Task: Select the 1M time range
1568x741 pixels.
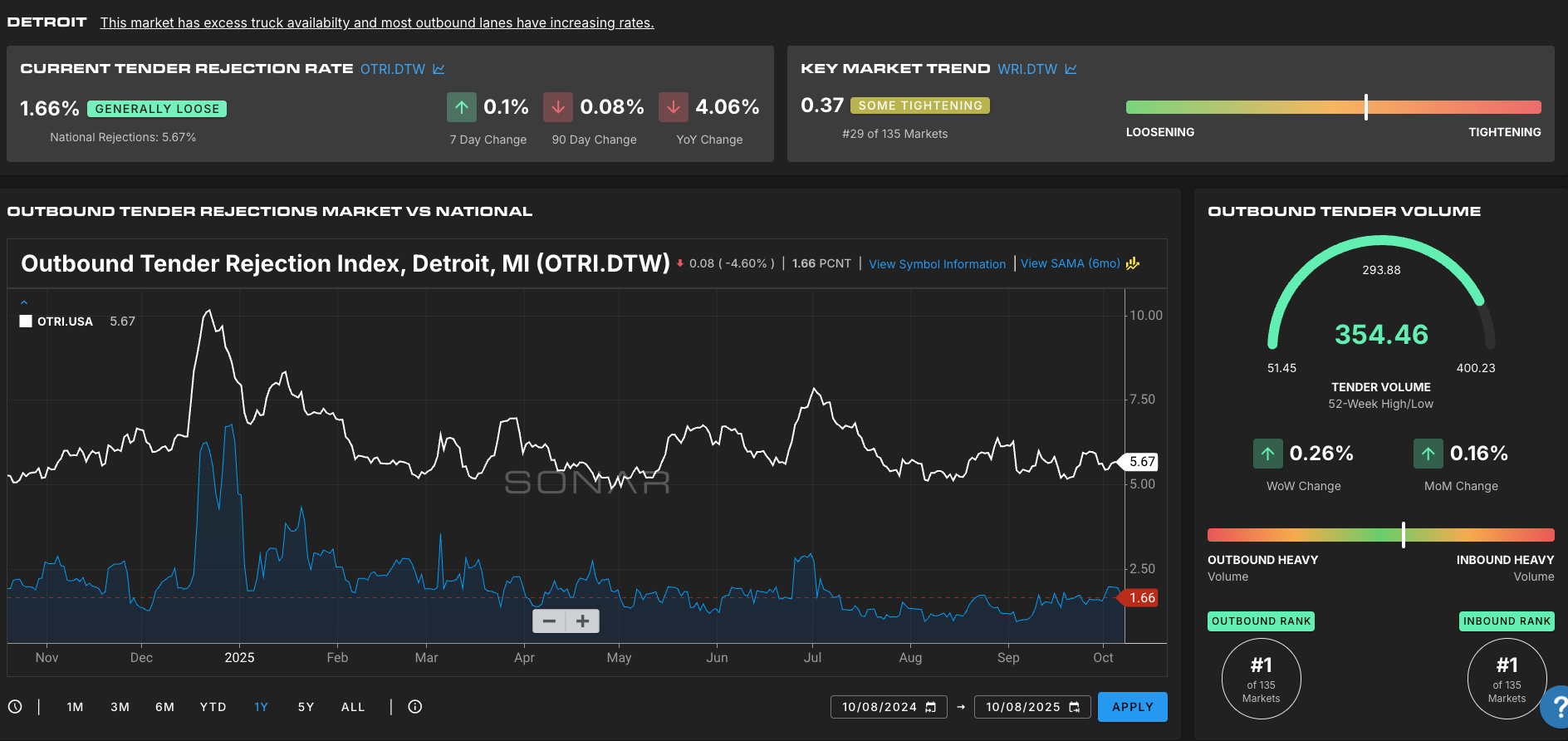Action: coord(75,707)
